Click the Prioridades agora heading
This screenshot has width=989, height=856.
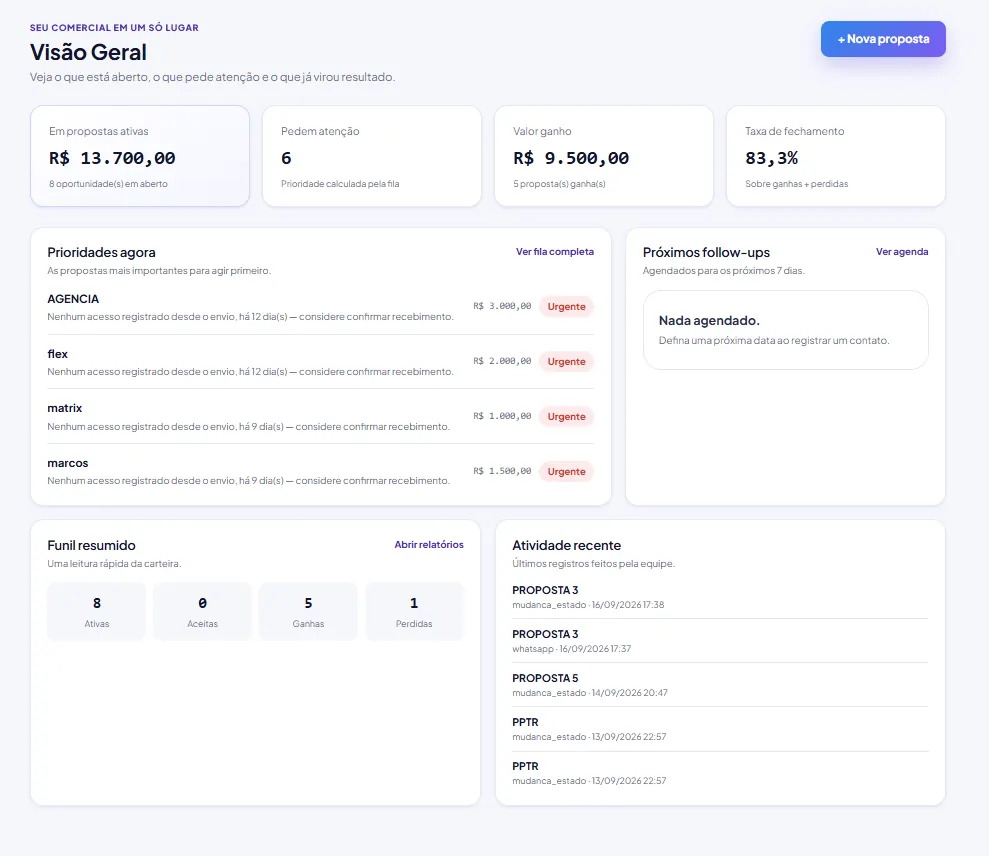pos(102,252)
